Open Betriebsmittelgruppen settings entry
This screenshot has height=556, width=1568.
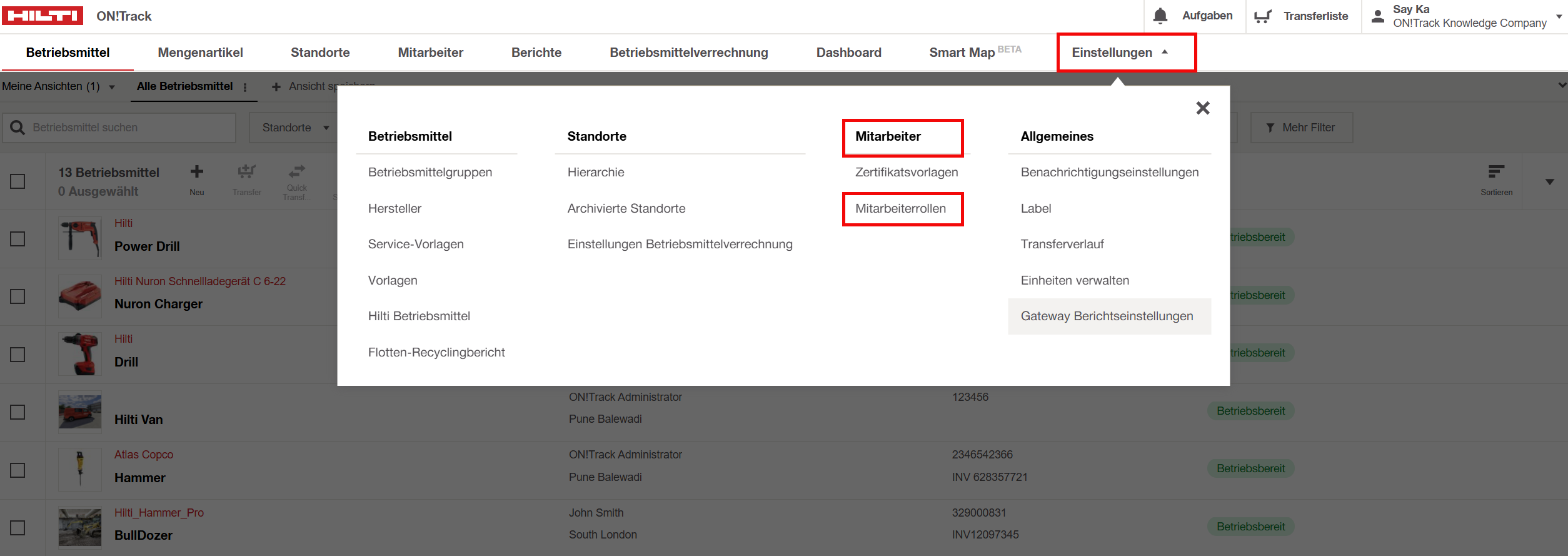[x=430, y=173]
